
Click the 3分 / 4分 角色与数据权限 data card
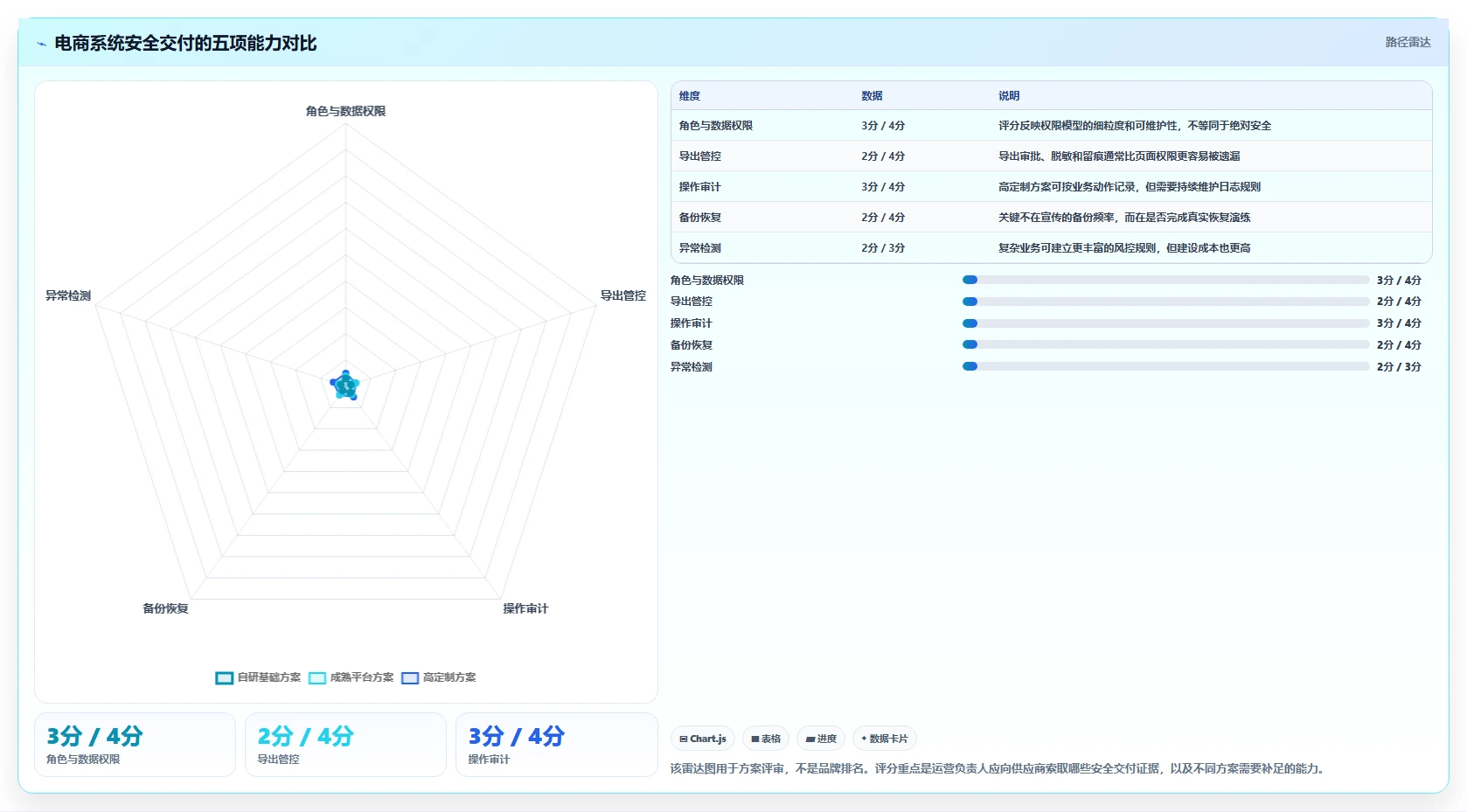coord(135,745)
